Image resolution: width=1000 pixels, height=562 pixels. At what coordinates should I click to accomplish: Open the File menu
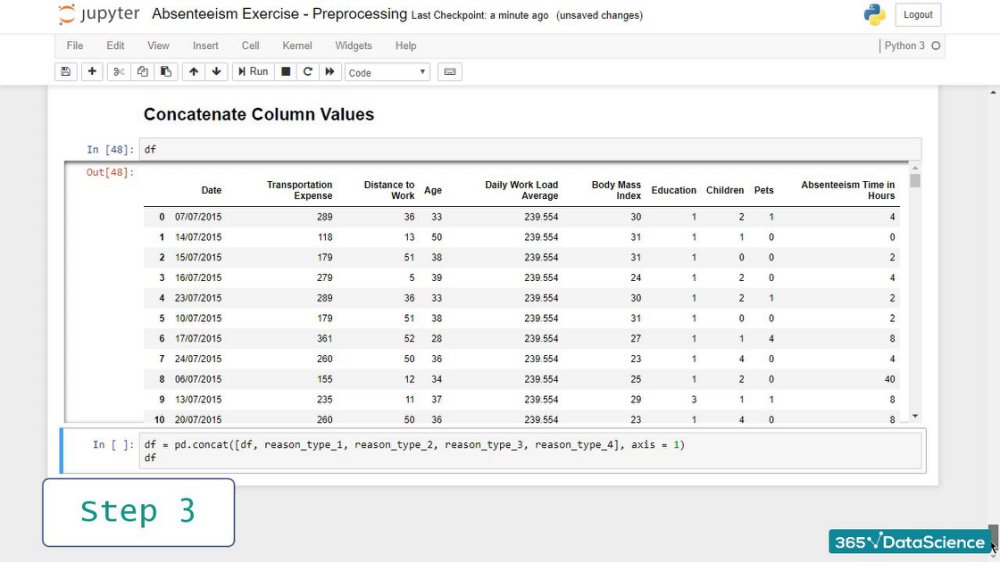coord(75,46)
